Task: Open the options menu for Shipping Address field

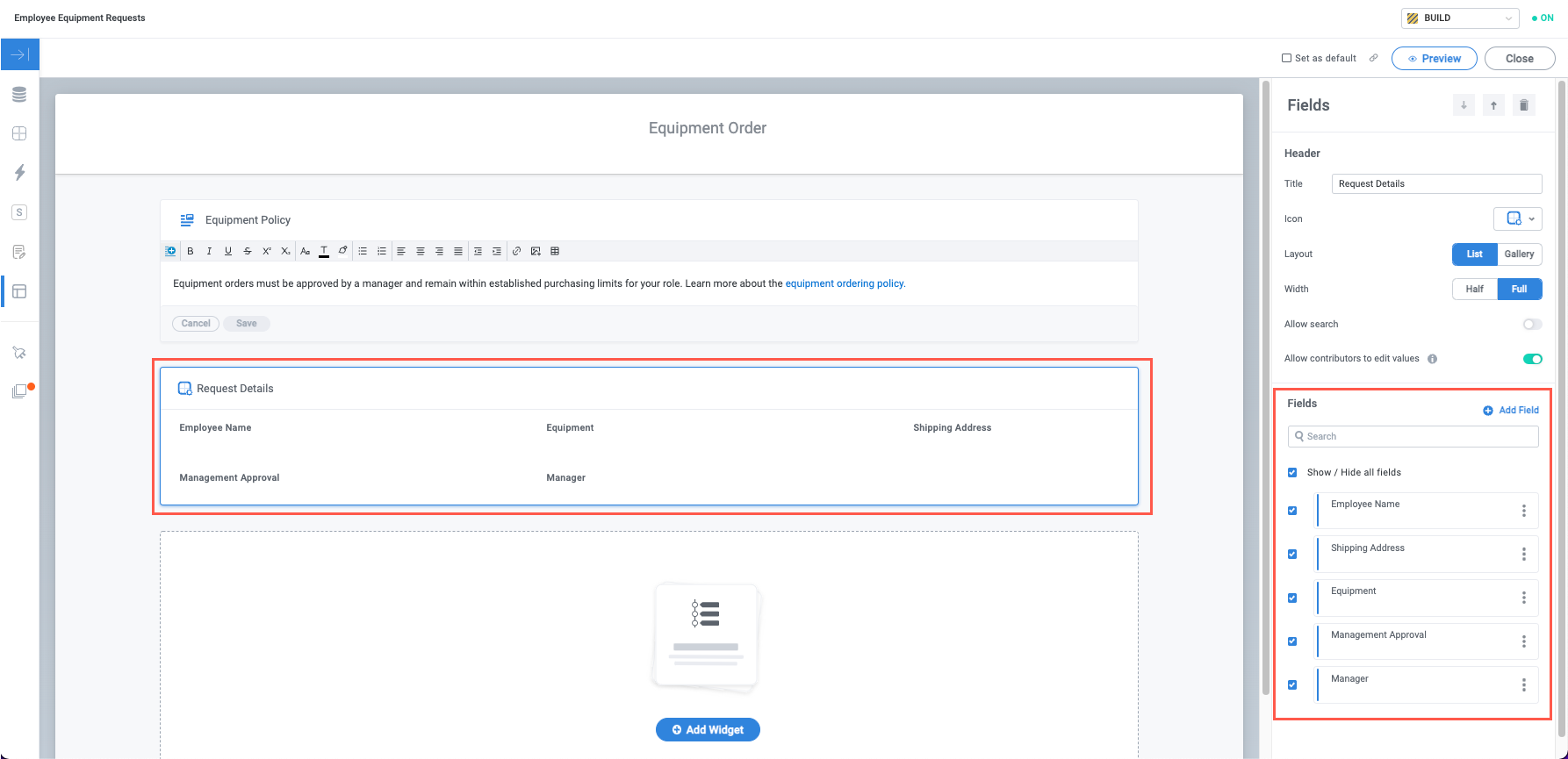Action: pyautogui.click(x=1524, y=554)
